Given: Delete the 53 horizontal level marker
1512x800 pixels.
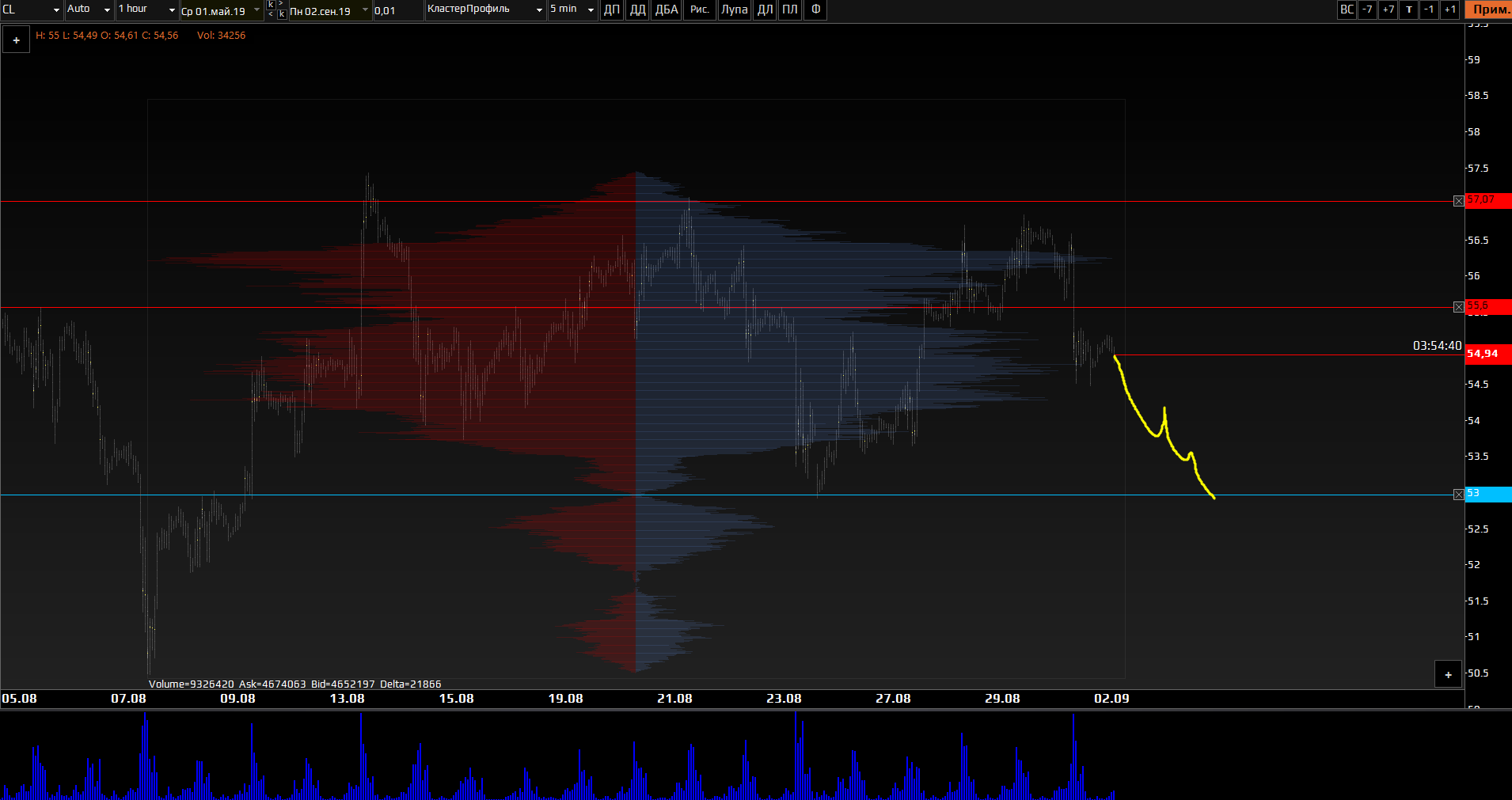Looking at the screenshot, I should 1459,495.
